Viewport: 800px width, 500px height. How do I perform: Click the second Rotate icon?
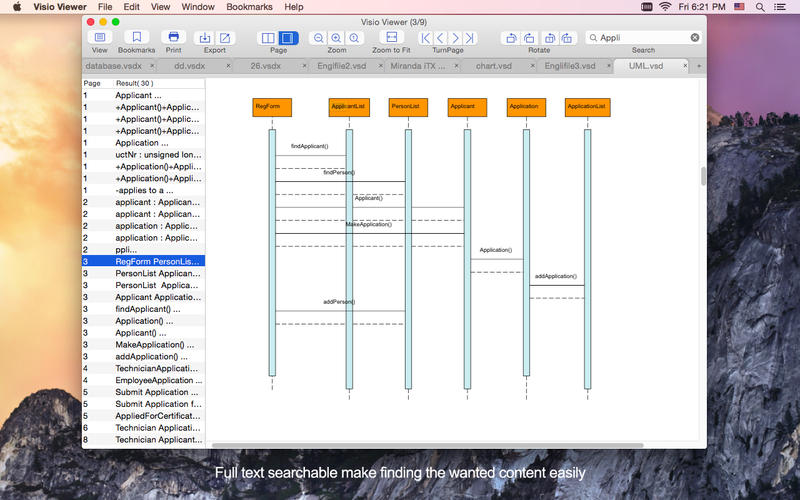(x=530, y=38)
